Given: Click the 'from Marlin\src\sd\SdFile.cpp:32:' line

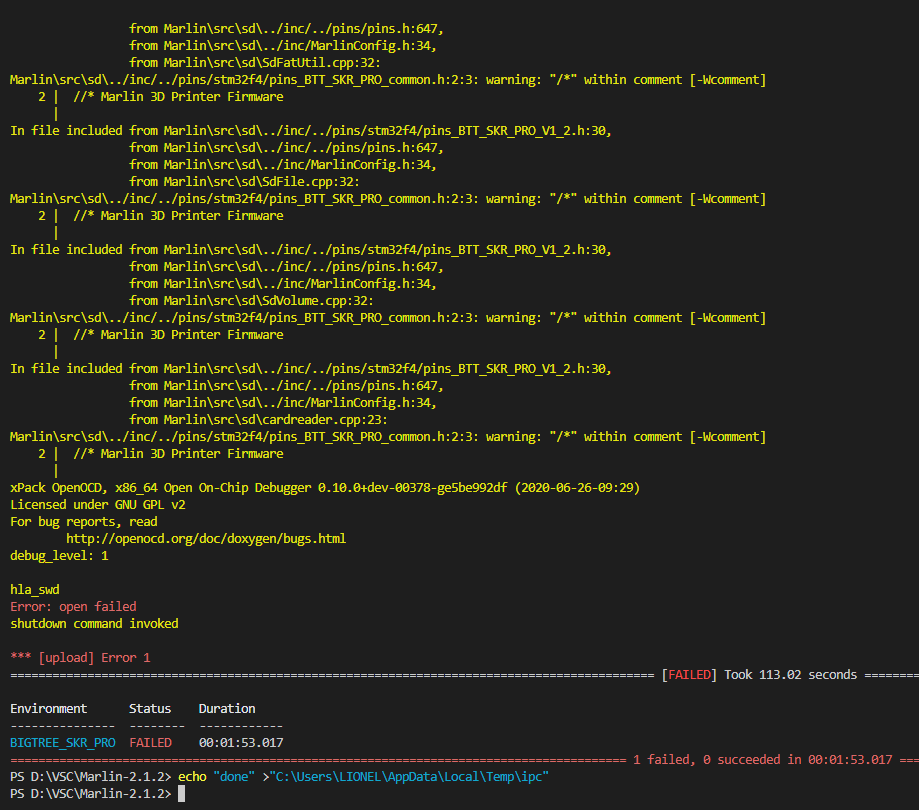Looking at the screenshot, I should coord(244,182).
